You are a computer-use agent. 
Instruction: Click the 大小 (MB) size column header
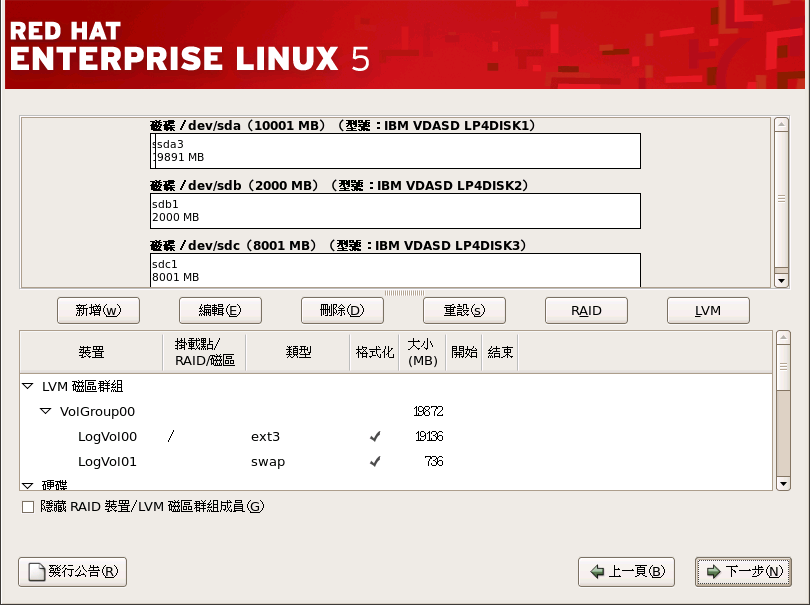(x=423, y=352)
